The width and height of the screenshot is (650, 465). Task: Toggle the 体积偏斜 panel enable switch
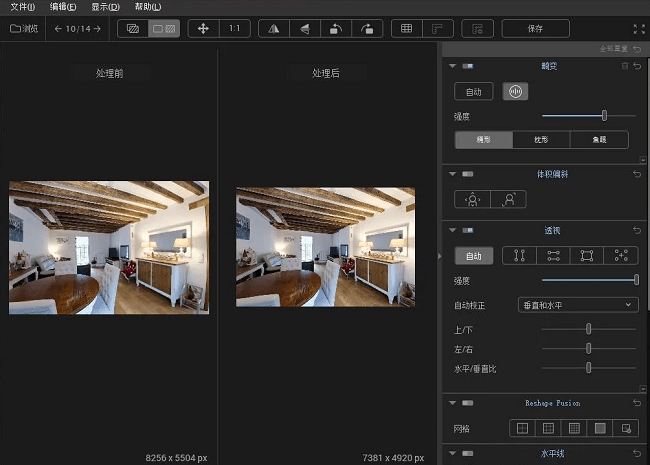click(468, 174)
